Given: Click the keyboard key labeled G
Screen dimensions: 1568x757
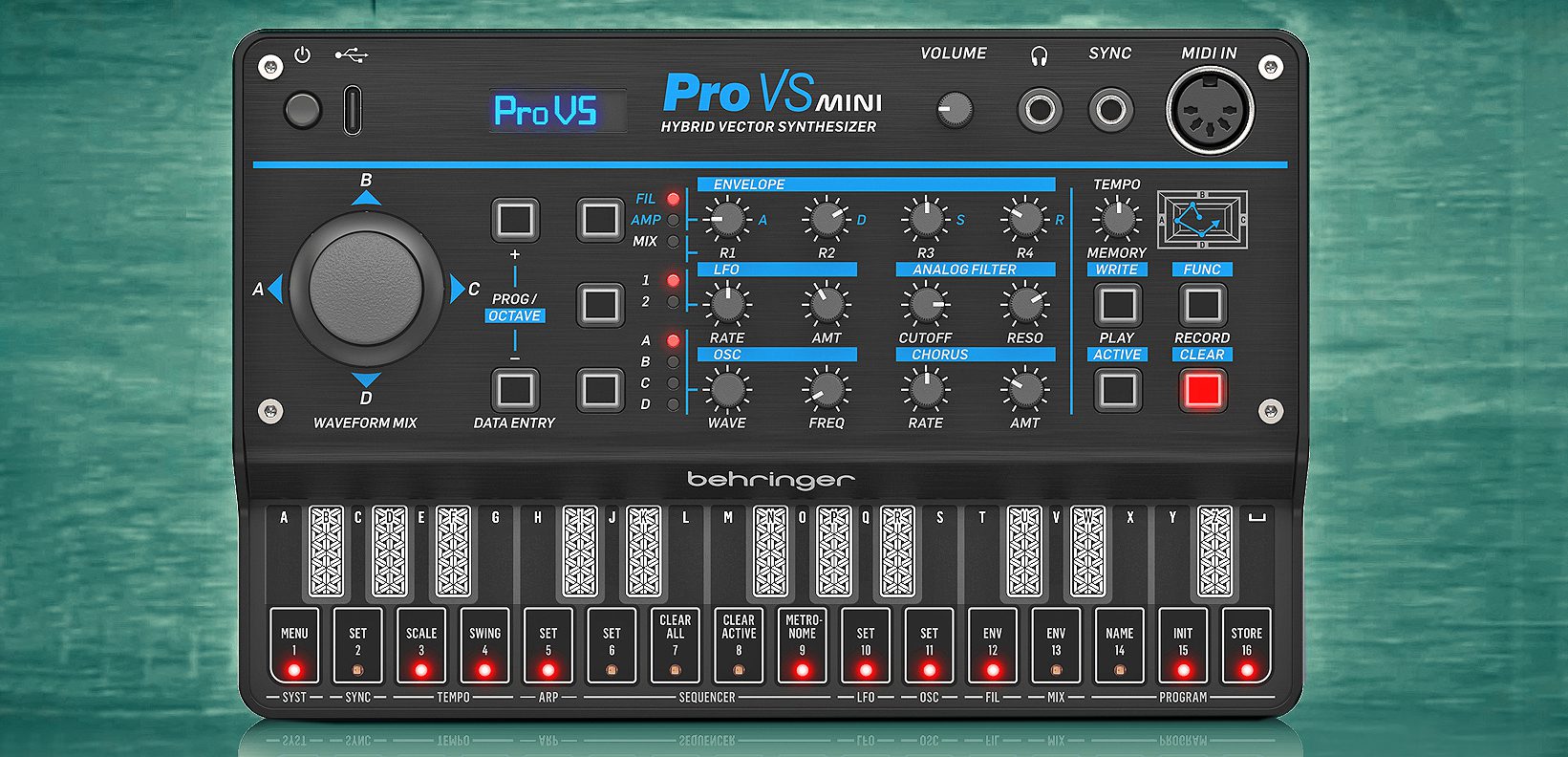Looking at the screenshot, I should [x=496, y=554].
